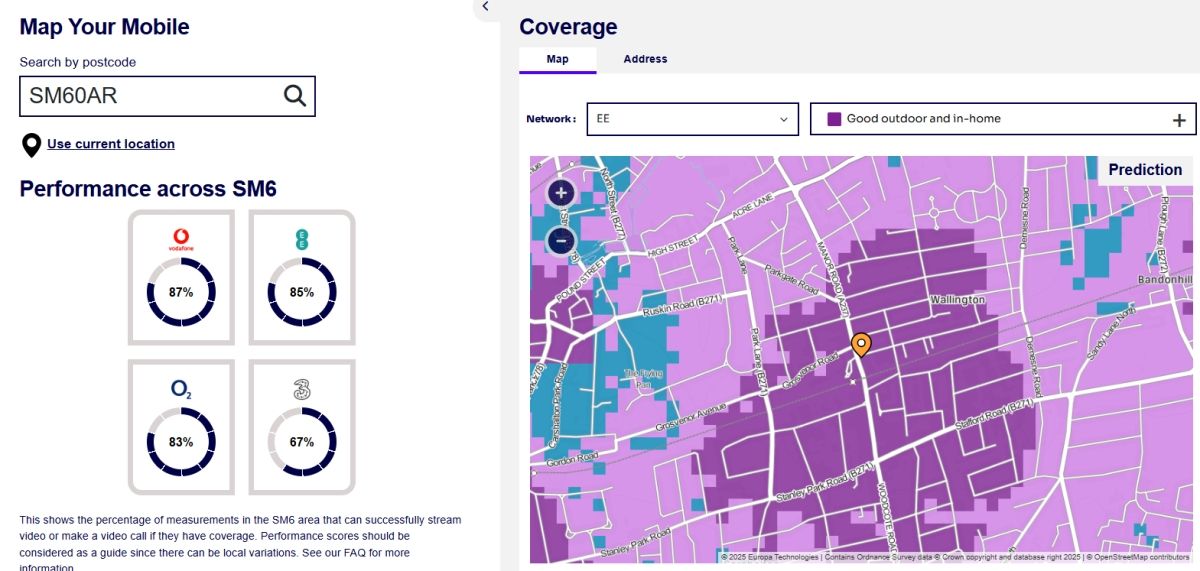Click the OpenStreetMap contributors attribution link
The width and height of the screenshot is (1200, 571).
1145,557
